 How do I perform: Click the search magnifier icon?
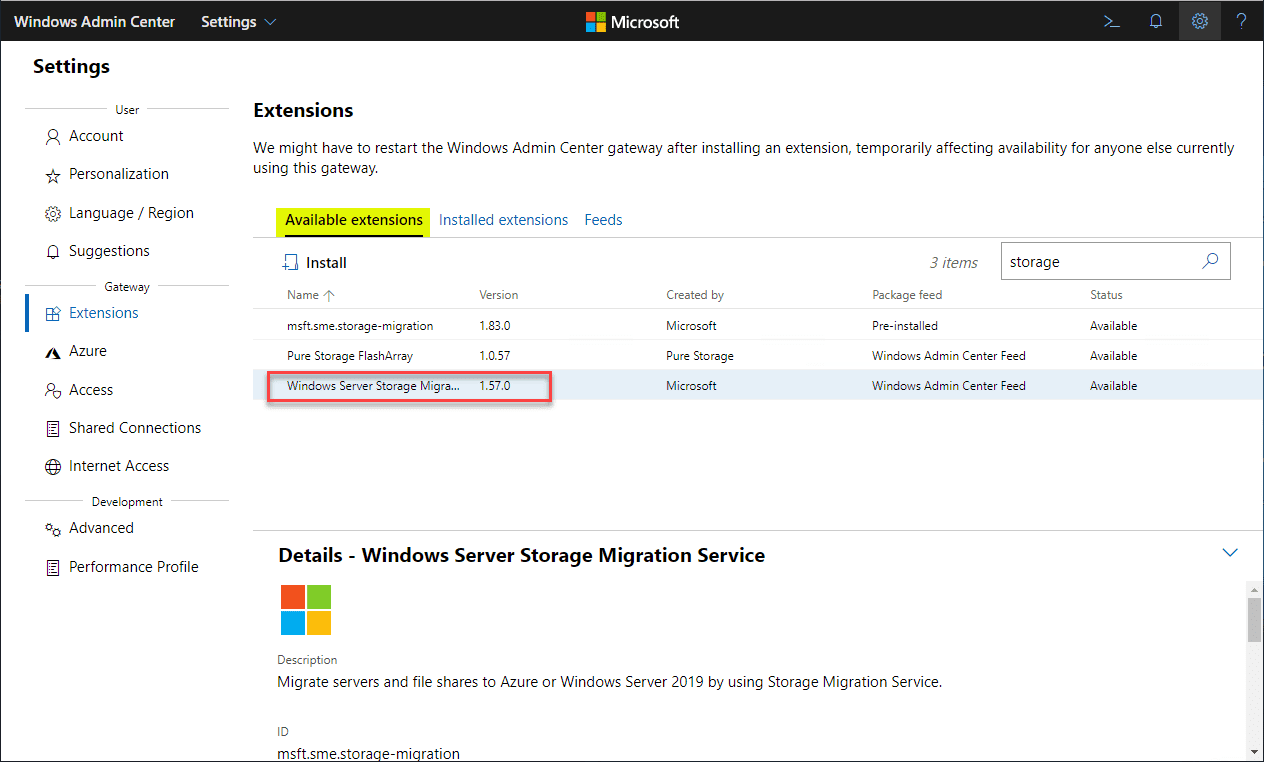1210,261
